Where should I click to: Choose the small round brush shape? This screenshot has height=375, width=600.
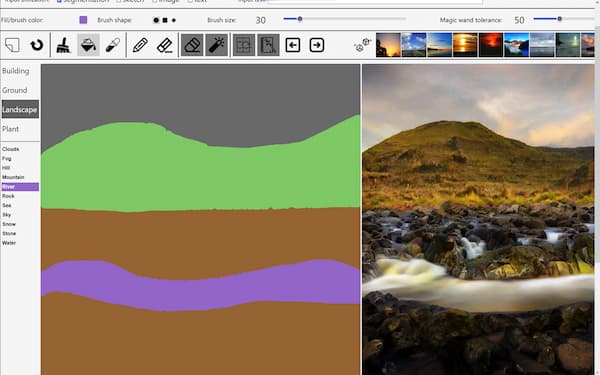(174, 20)
